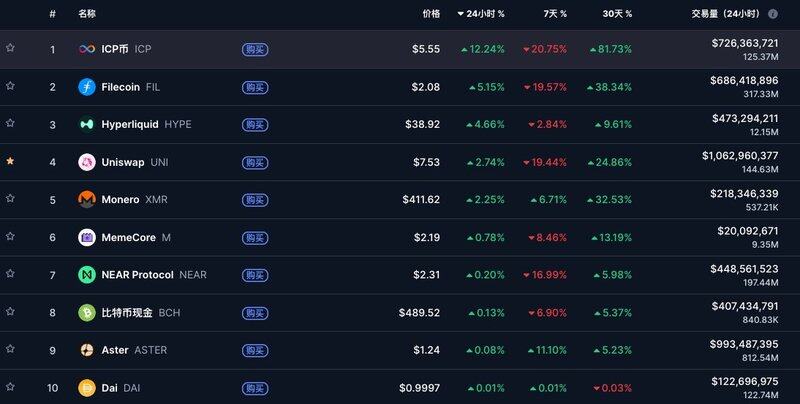Image resolution: width=800 pixels, height=404 pixels.
Task: Click the 价格 column header
Action: click(431, 14)
